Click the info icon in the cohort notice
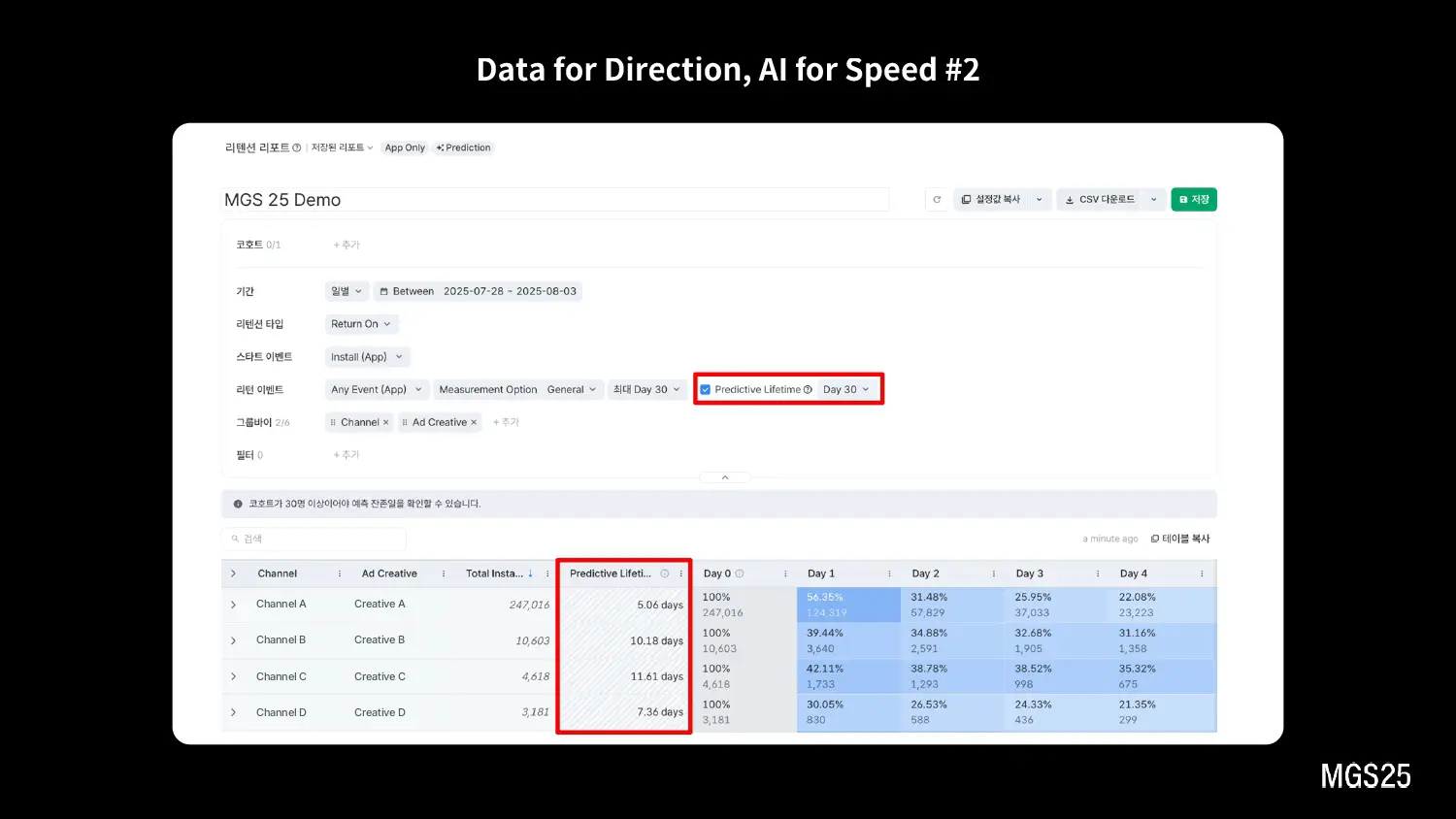1456x819 pixels. tap(238, 505)
